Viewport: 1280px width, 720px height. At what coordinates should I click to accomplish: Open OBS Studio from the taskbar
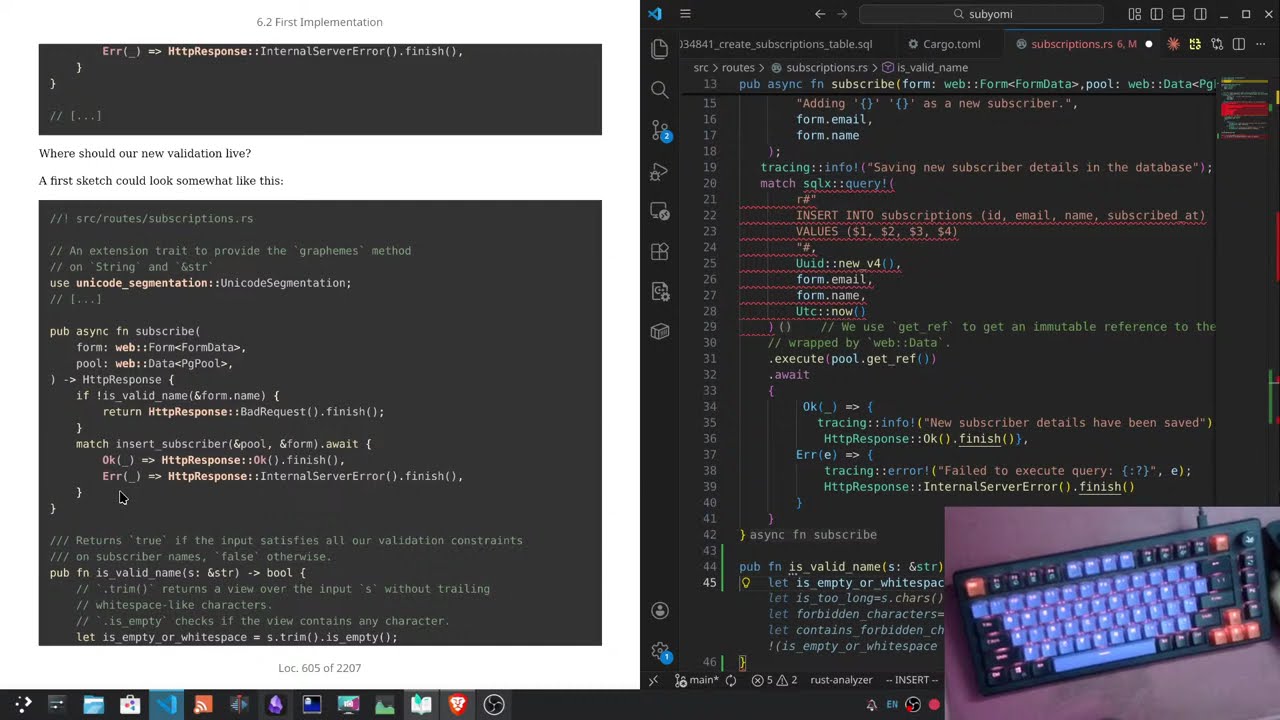(x=494, y=705)
